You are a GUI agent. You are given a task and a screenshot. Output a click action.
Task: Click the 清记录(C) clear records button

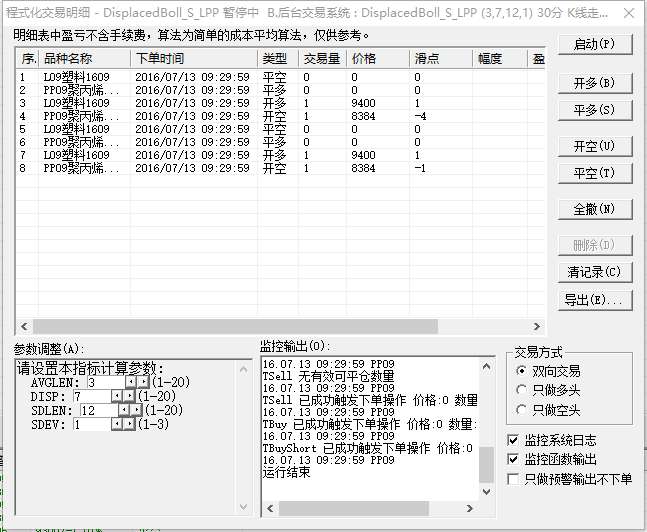tap(594, 272)
